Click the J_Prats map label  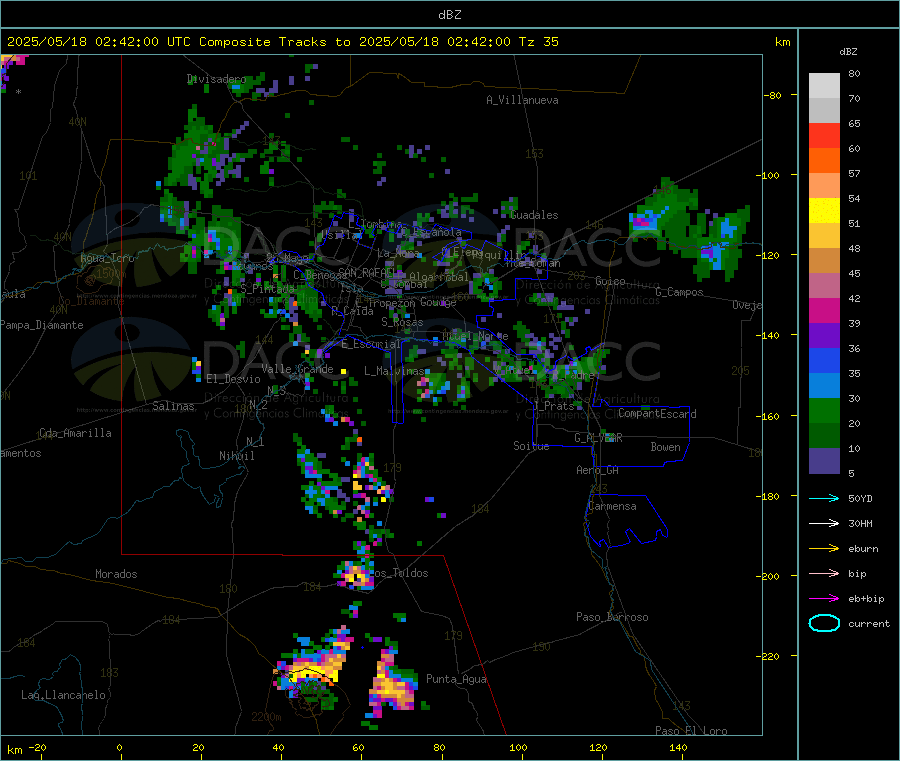tap(554, 405)
